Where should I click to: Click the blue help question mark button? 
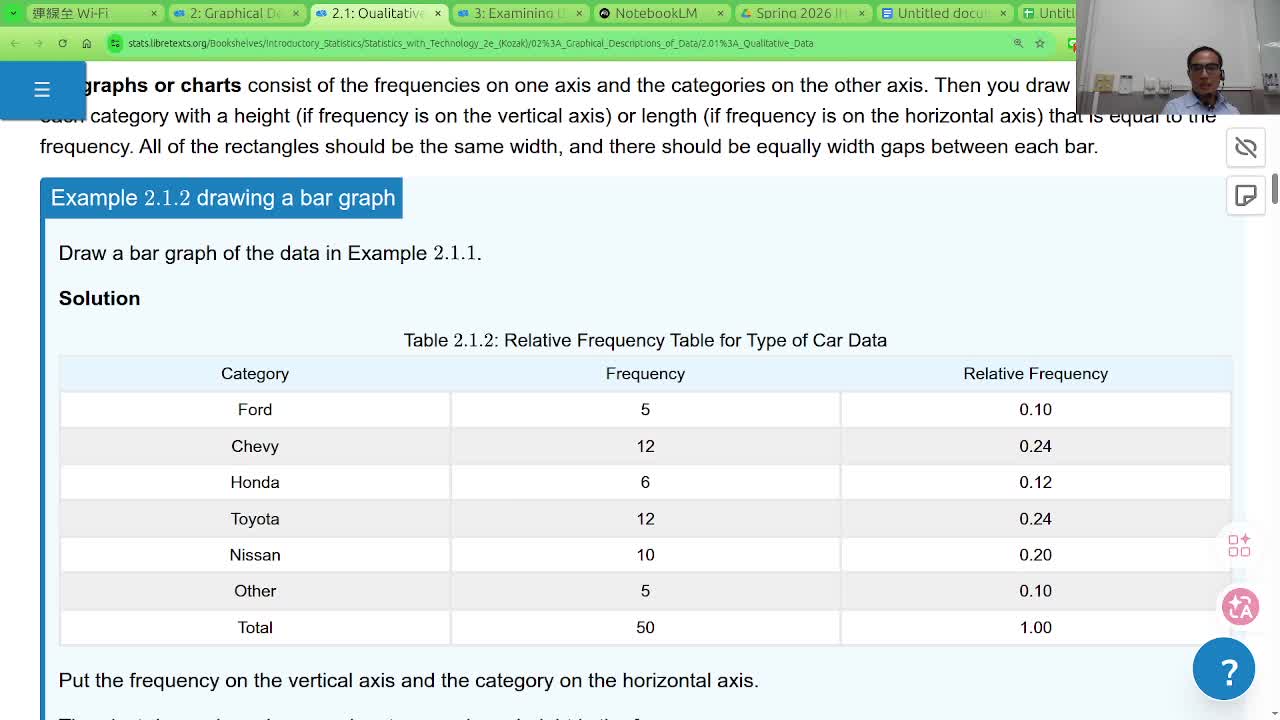tap(1223, 669)
